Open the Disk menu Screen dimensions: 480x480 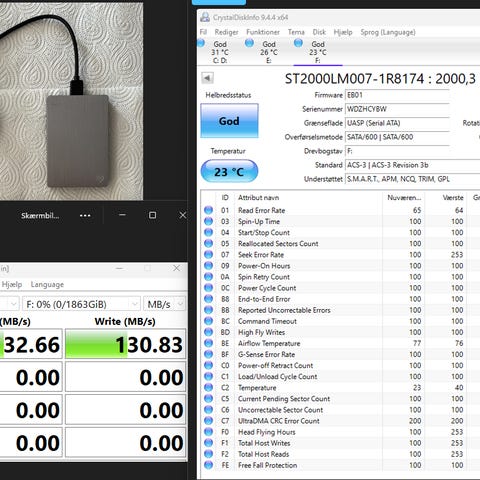coord(319,32)
